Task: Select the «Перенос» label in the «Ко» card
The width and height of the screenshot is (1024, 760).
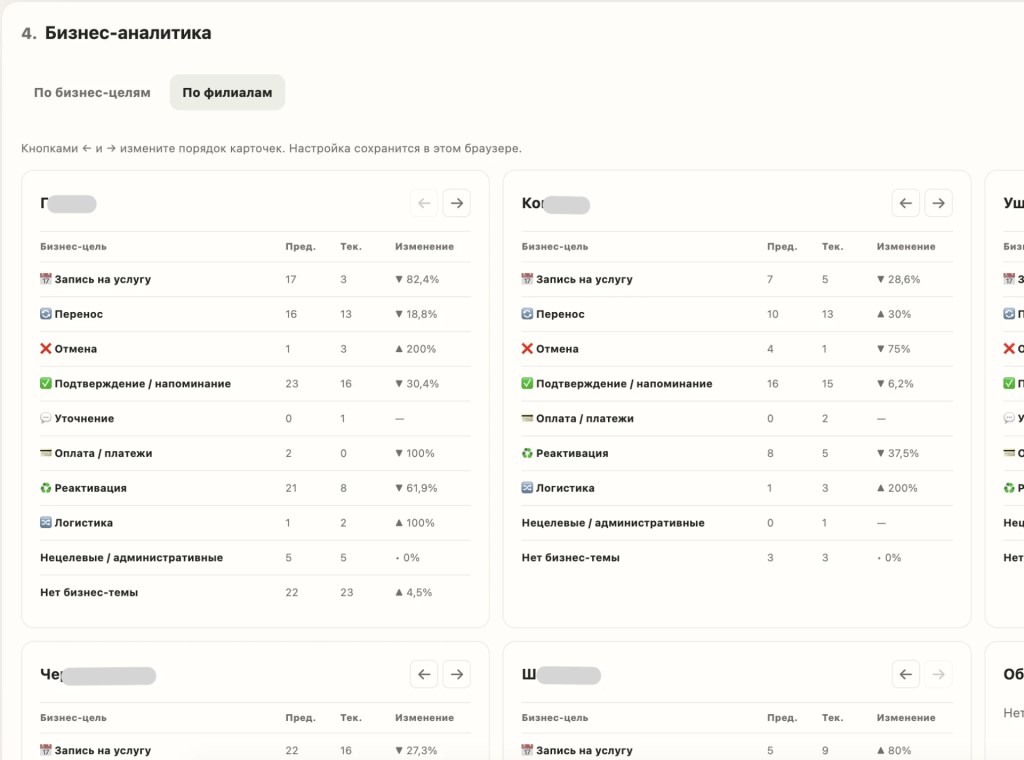Action: 560,314
